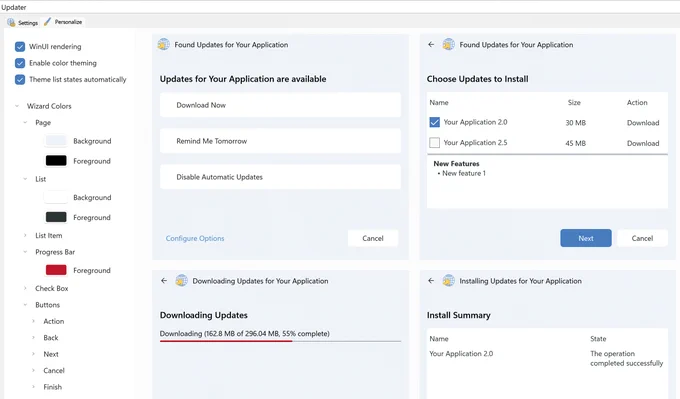Viewport: 680px width, 399px height.
Task: Click the Settings tab icon
Action: tap(11, 22)
